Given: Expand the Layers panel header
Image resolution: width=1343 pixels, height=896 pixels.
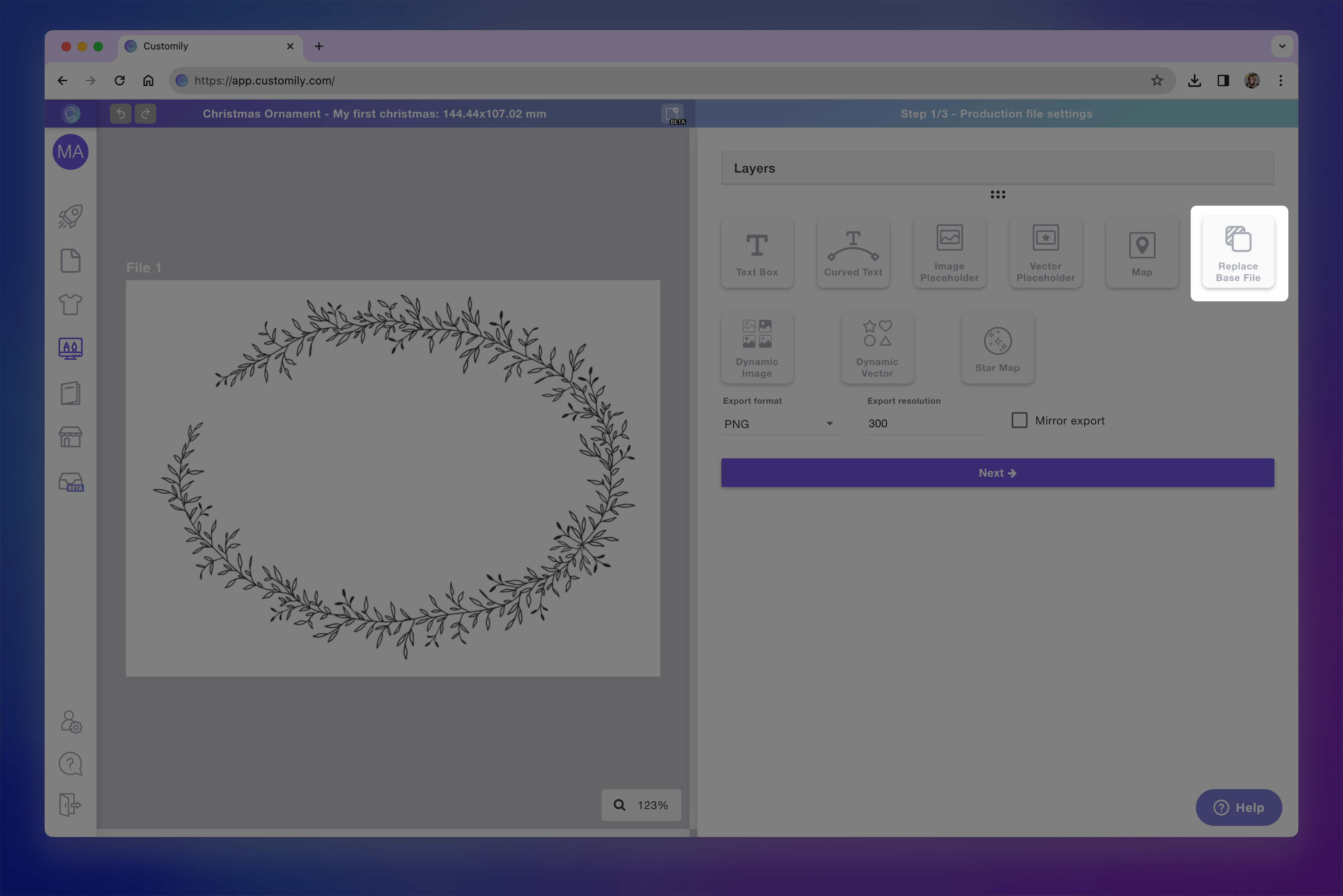Looking at the screenshot, I should click(997, 168).
